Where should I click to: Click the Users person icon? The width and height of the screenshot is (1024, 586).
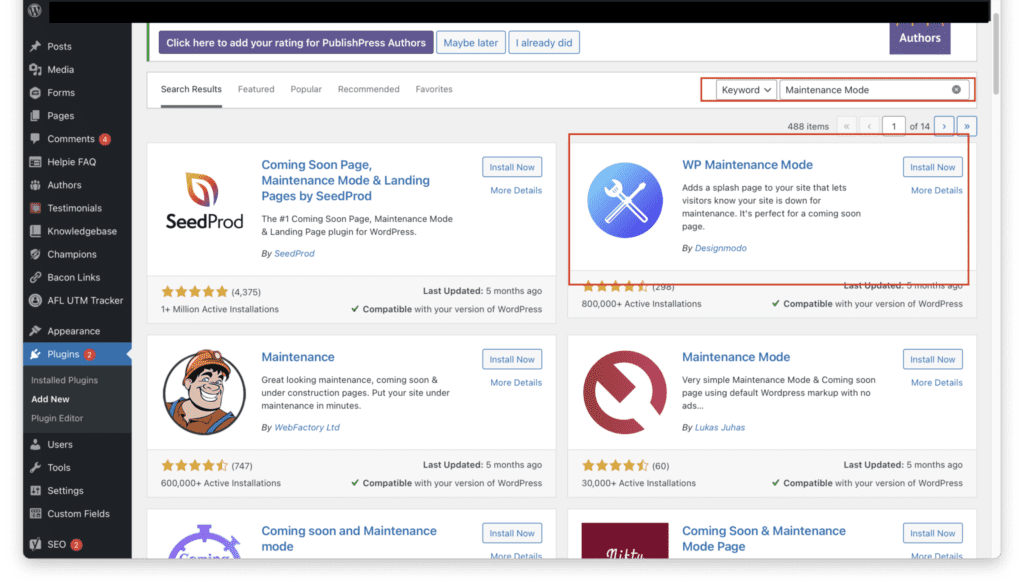(x=36, y=444)
